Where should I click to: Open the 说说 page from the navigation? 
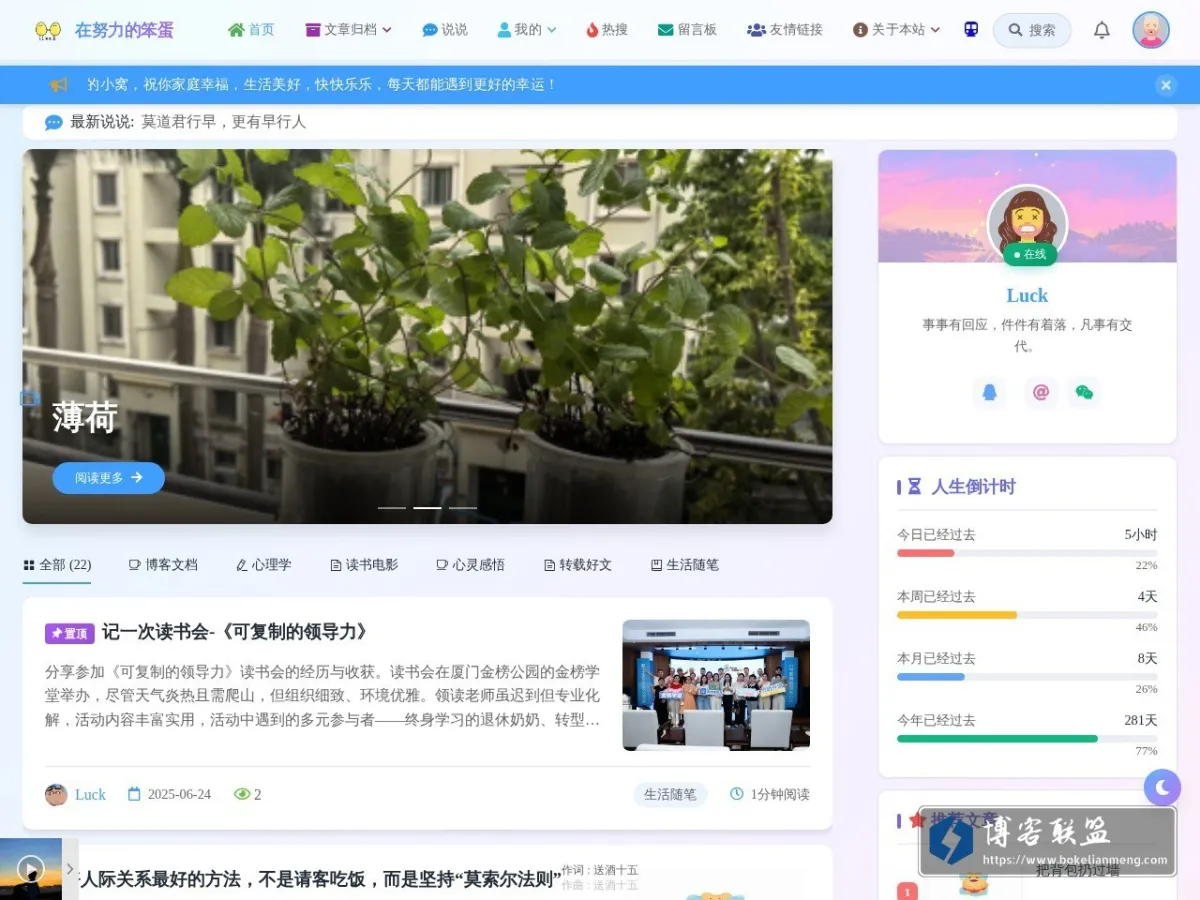[x=445, y=30]
